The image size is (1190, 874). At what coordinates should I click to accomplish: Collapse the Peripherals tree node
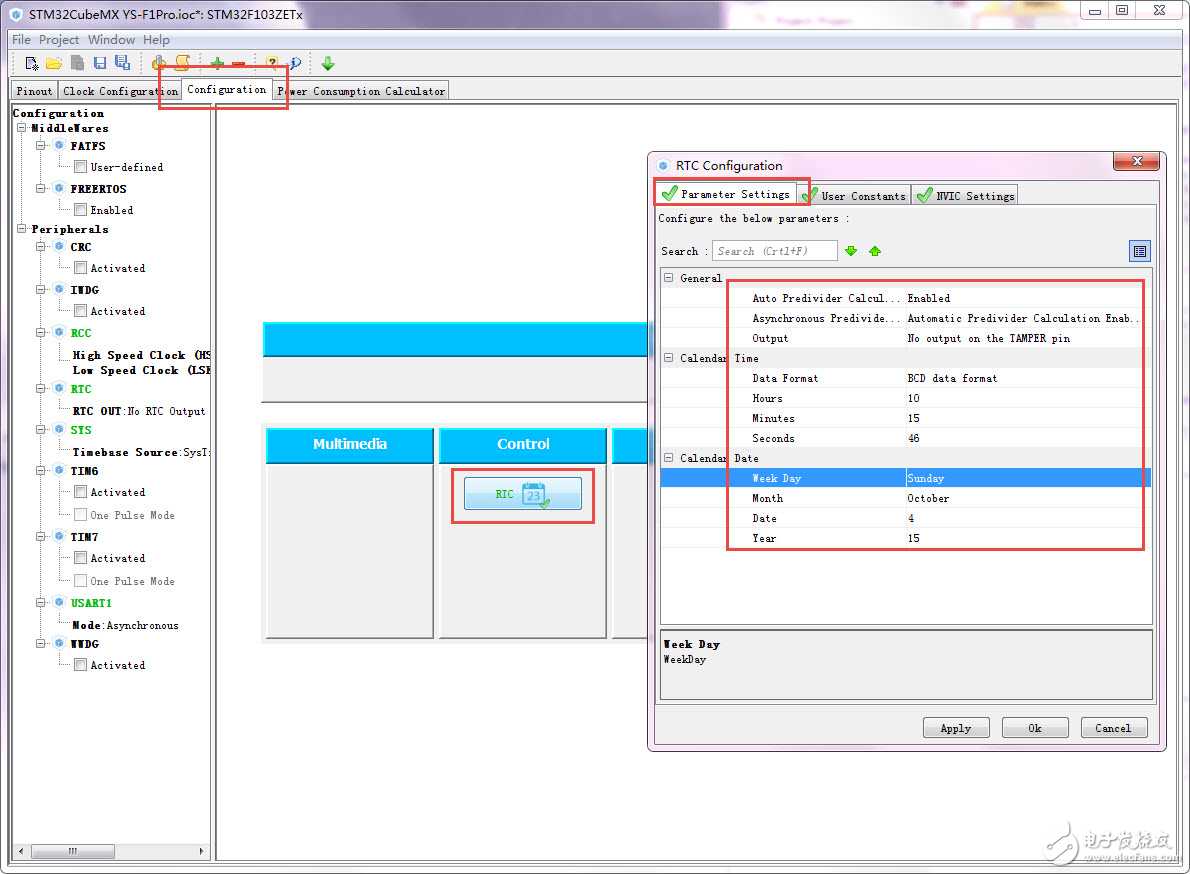pos(22,228)
